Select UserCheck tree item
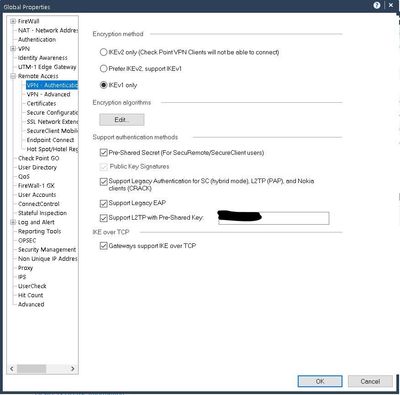400x395 pixels. [32, 286]
